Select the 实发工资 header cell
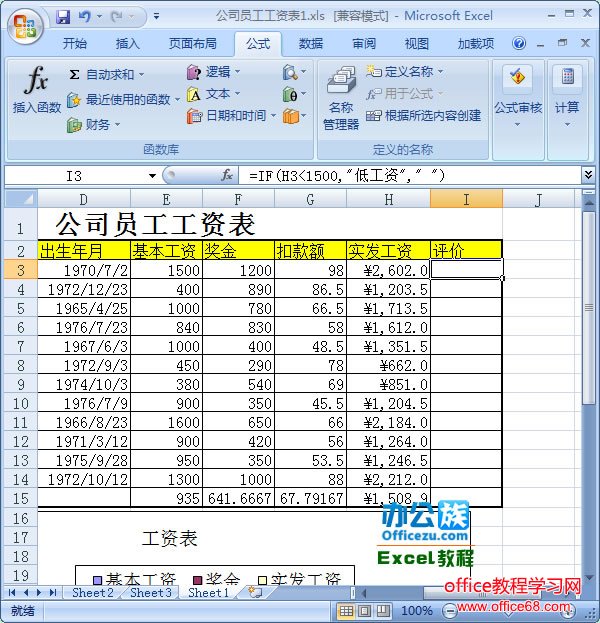 pyautogui.click(x=388, y=250)
